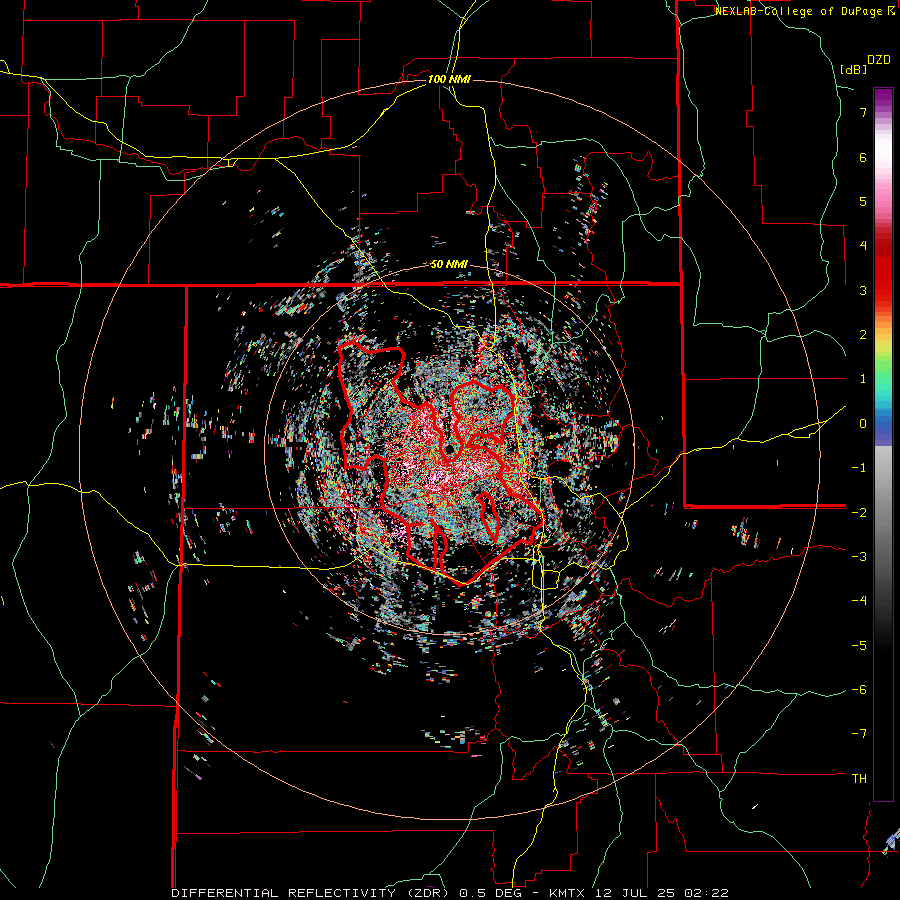
Task: Click the DZD product label above the scale
Action: 879,60
